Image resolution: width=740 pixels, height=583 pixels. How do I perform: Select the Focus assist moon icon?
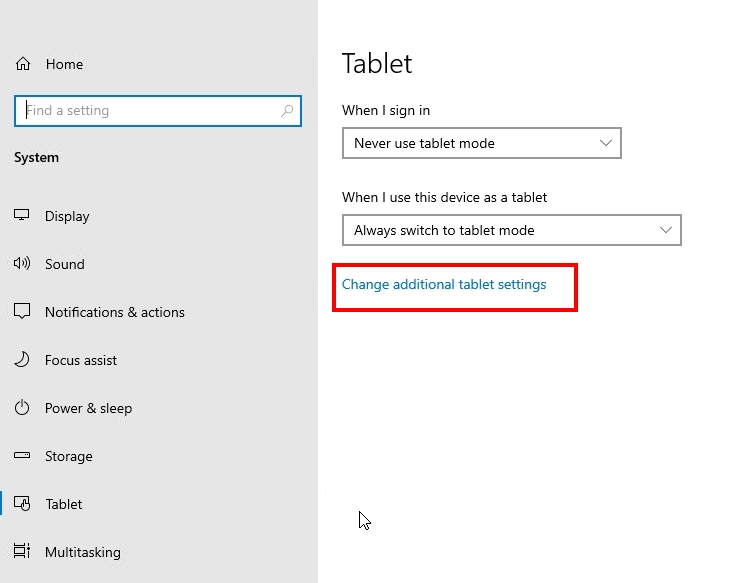click(x=22, y=360)
